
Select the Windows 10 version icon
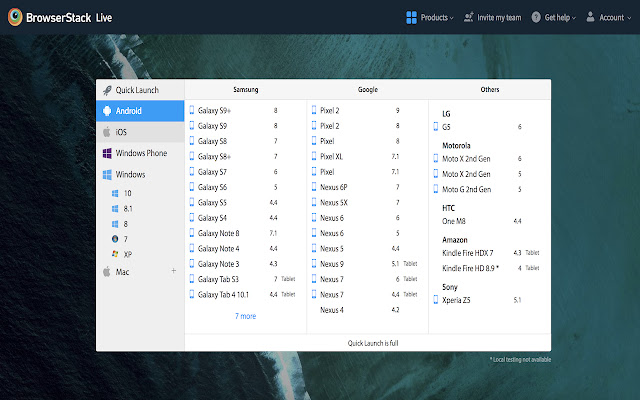116,193
